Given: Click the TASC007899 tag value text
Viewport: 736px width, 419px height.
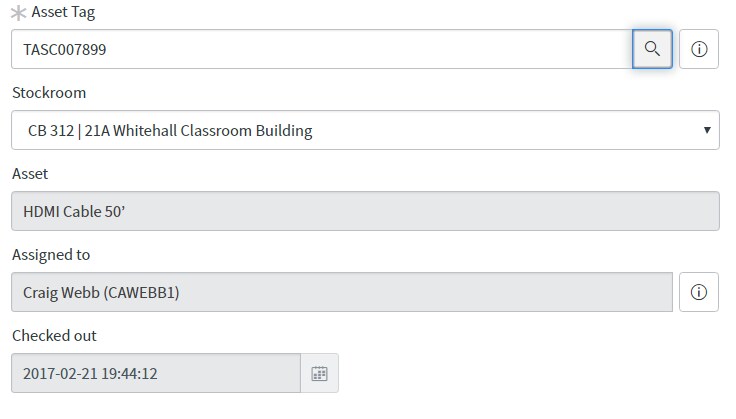Looking at the screenshot, I should pos(65,49).
